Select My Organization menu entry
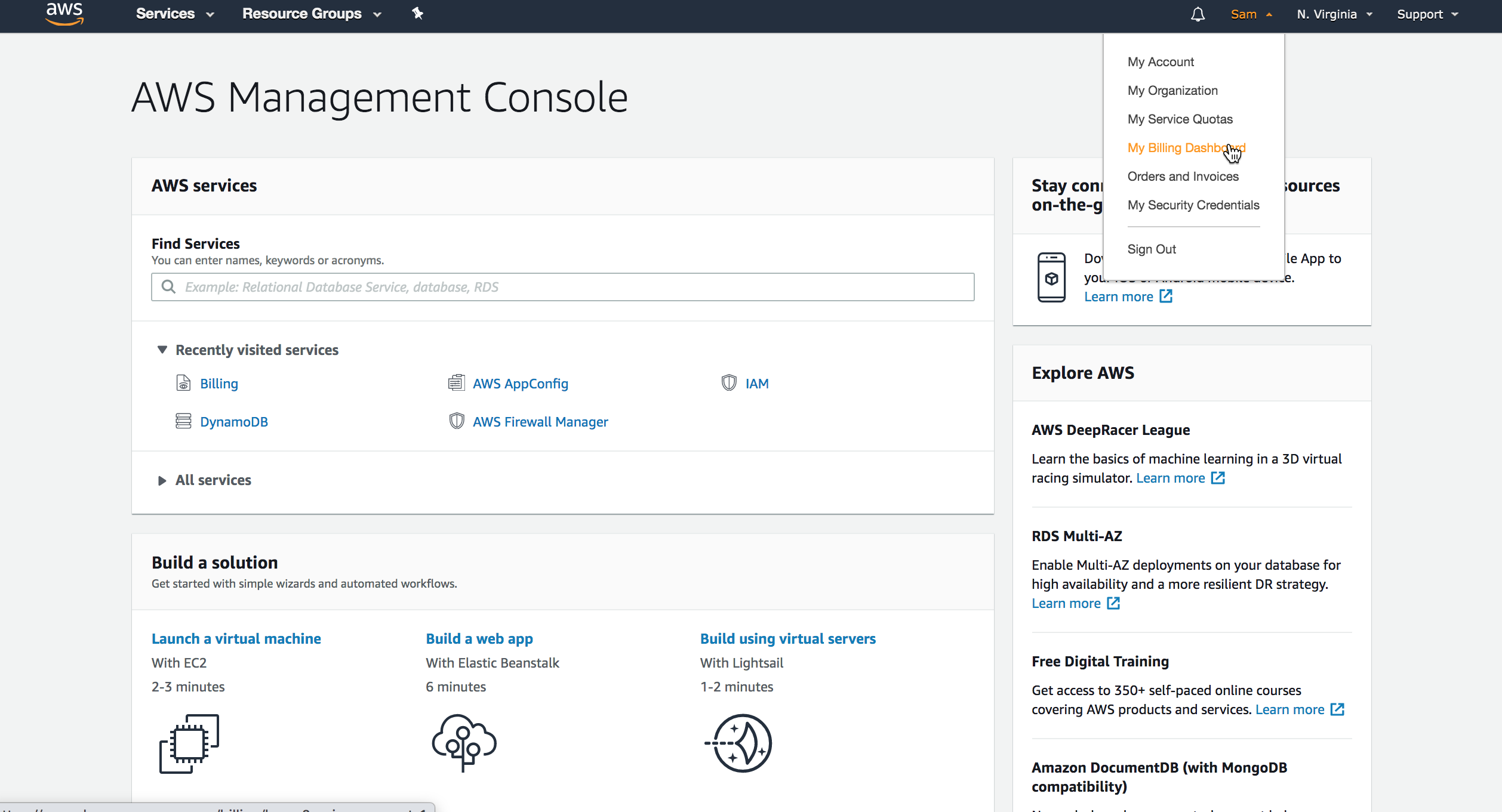 (x=1172, y=91)
